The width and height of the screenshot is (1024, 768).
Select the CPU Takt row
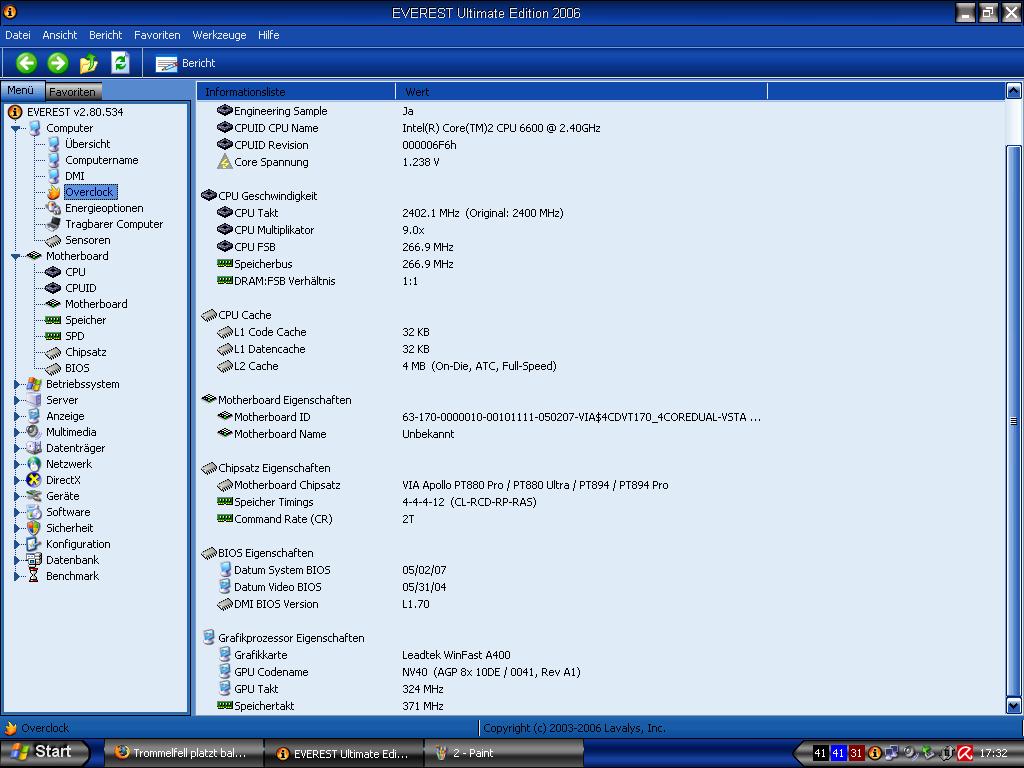coord(601,213)
